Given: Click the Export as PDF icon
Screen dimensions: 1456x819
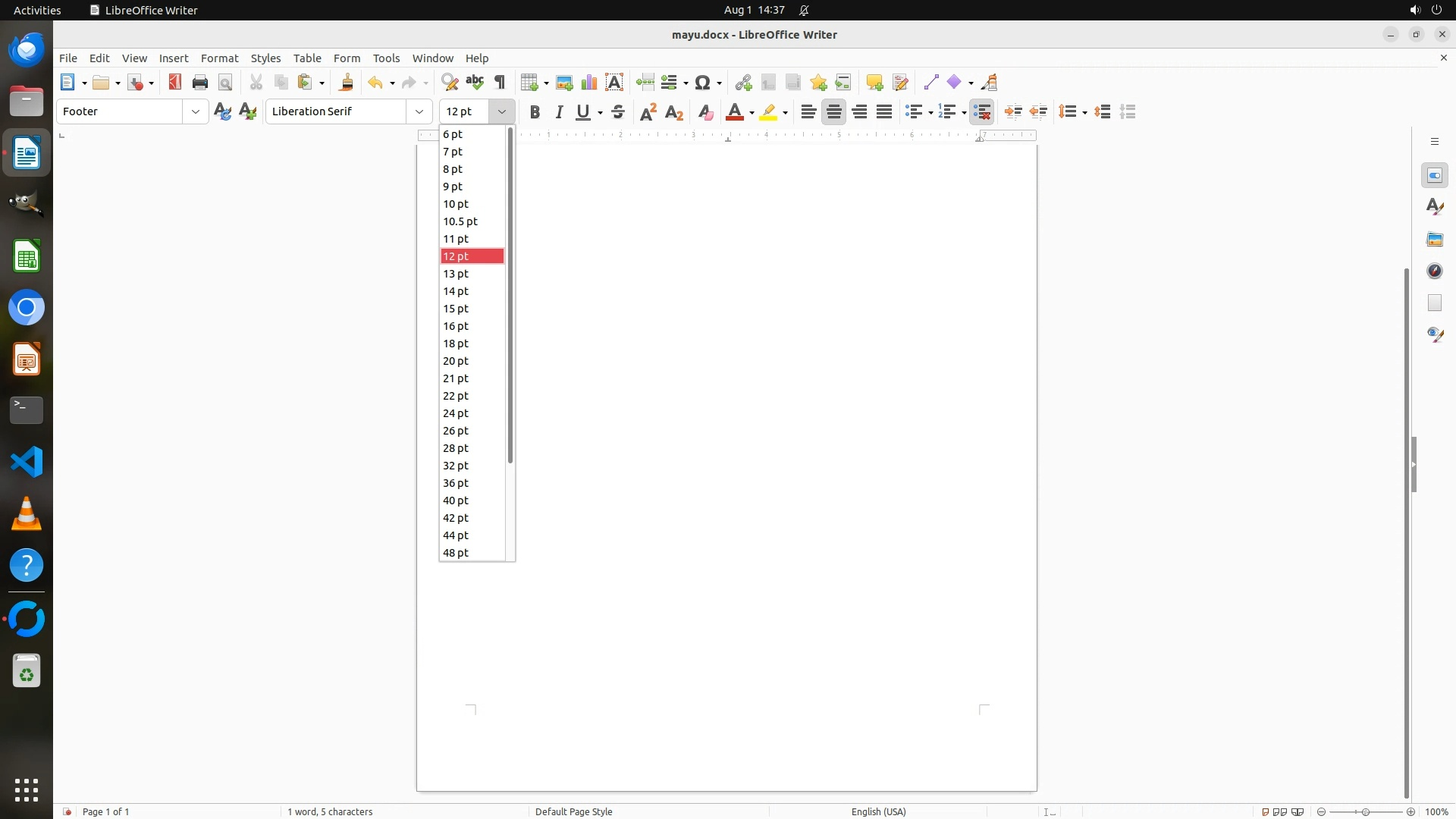Looking at the screenshot, I should click(x=175, y=82).
